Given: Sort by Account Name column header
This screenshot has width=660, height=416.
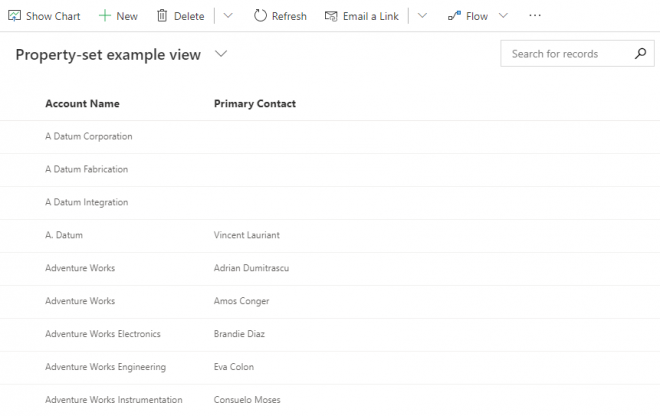Looking at the screenshot, I should click(x=82, y=104).
